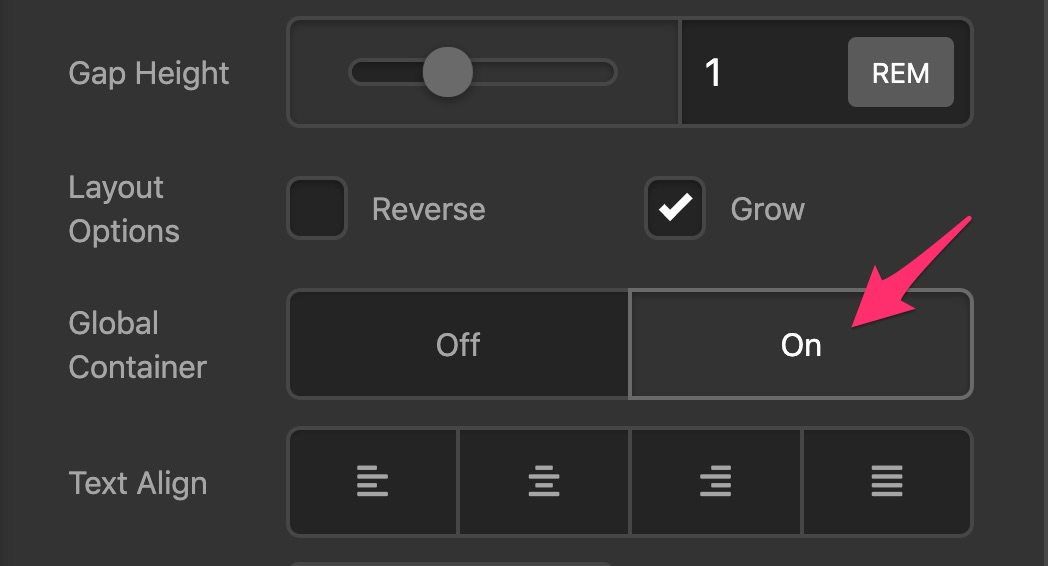The height and width of the screenshot is (566, 1048).
Task: Turn Global Container On
Action: click(x=801, y=345)
